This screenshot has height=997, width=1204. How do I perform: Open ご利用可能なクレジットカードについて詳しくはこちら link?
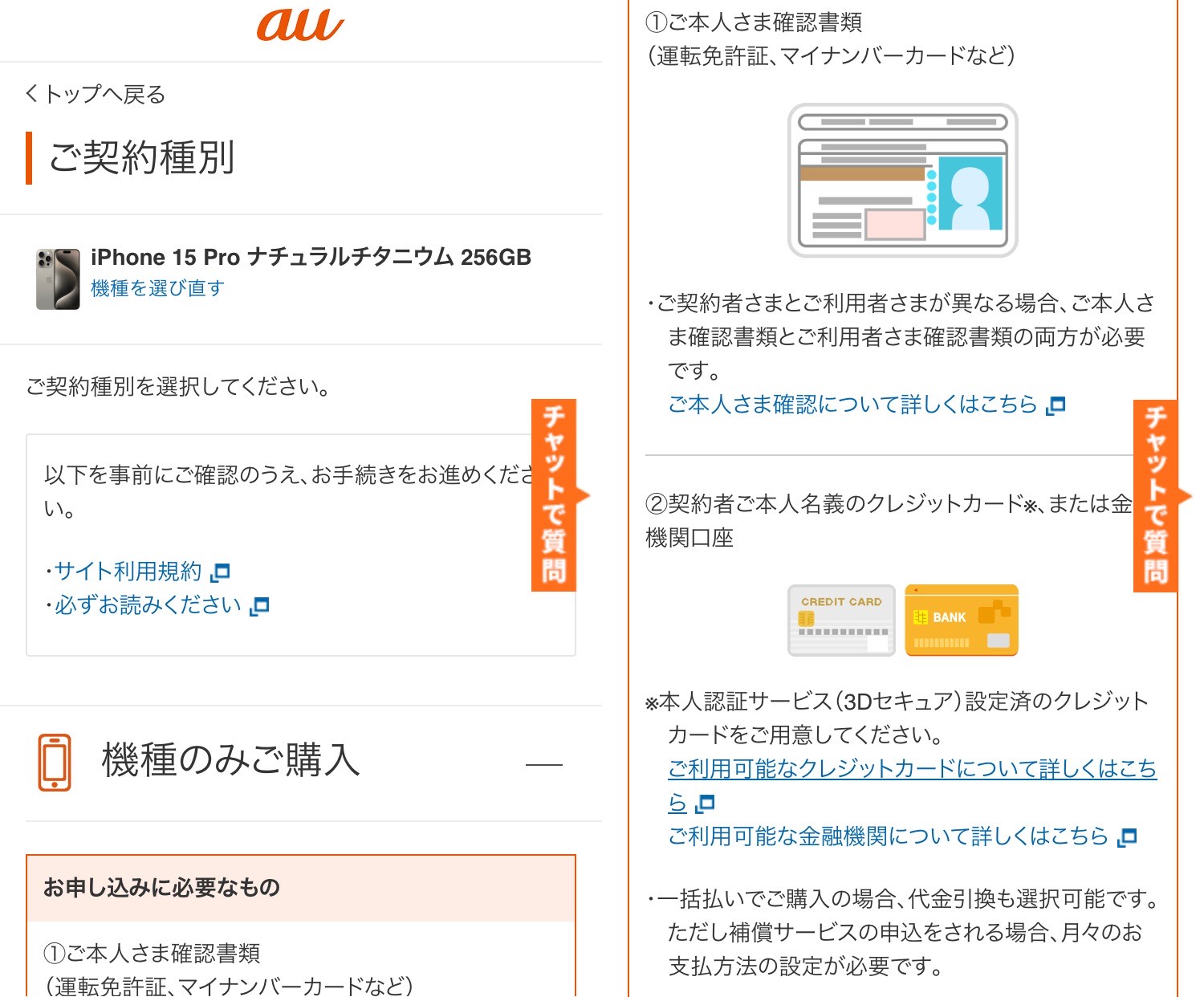pyautogui.click(x=912, y=785)
